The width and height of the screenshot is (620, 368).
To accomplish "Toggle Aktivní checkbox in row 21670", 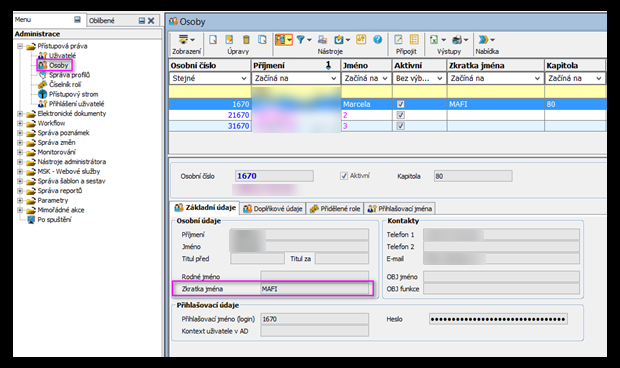I will pos(401,115).
